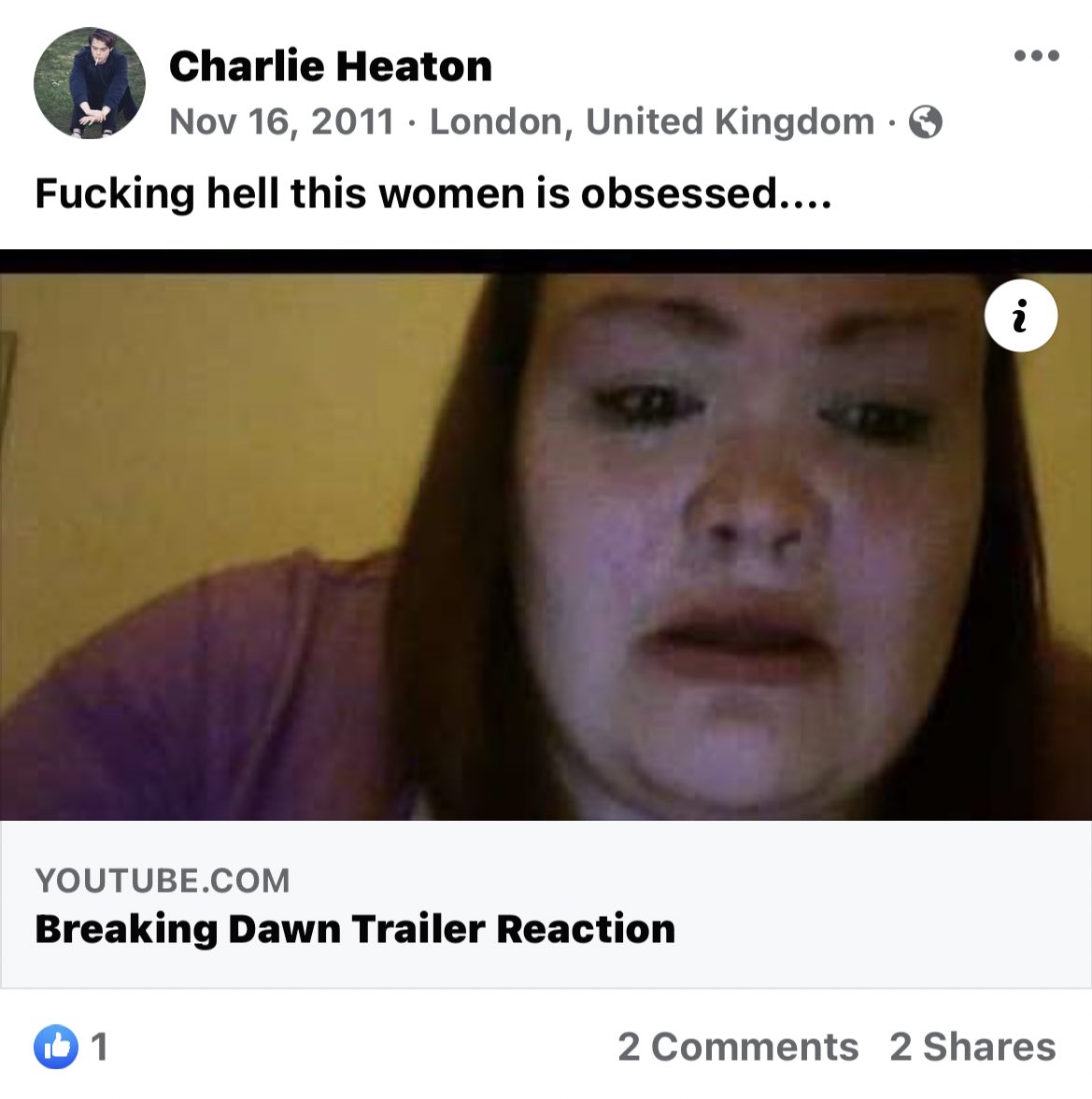
Task: View the 2 Shares list
Action: 972,1047
